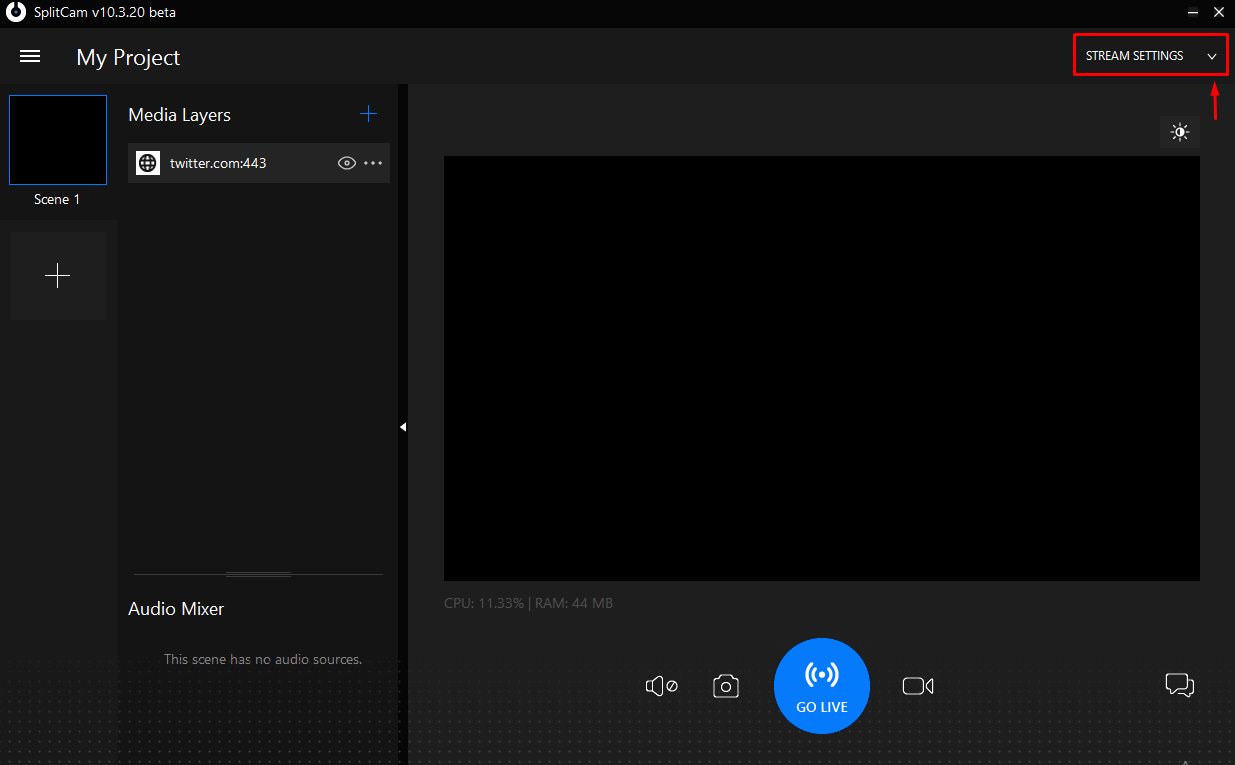Image resolution: width=1235 pixels, height=765 pixels.
Task: Hide the twitter.com:443 layer
Action: click(347, 163)
